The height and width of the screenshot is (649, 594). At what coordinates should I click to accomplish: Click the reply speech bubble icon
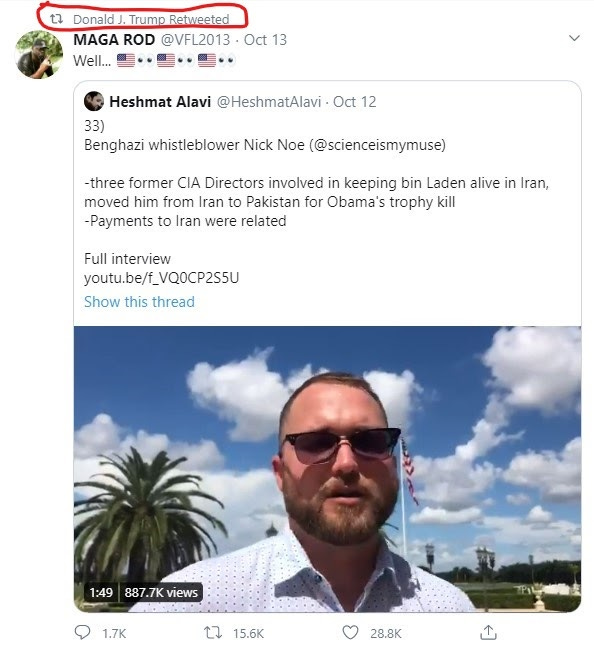(x=82, y=632)
